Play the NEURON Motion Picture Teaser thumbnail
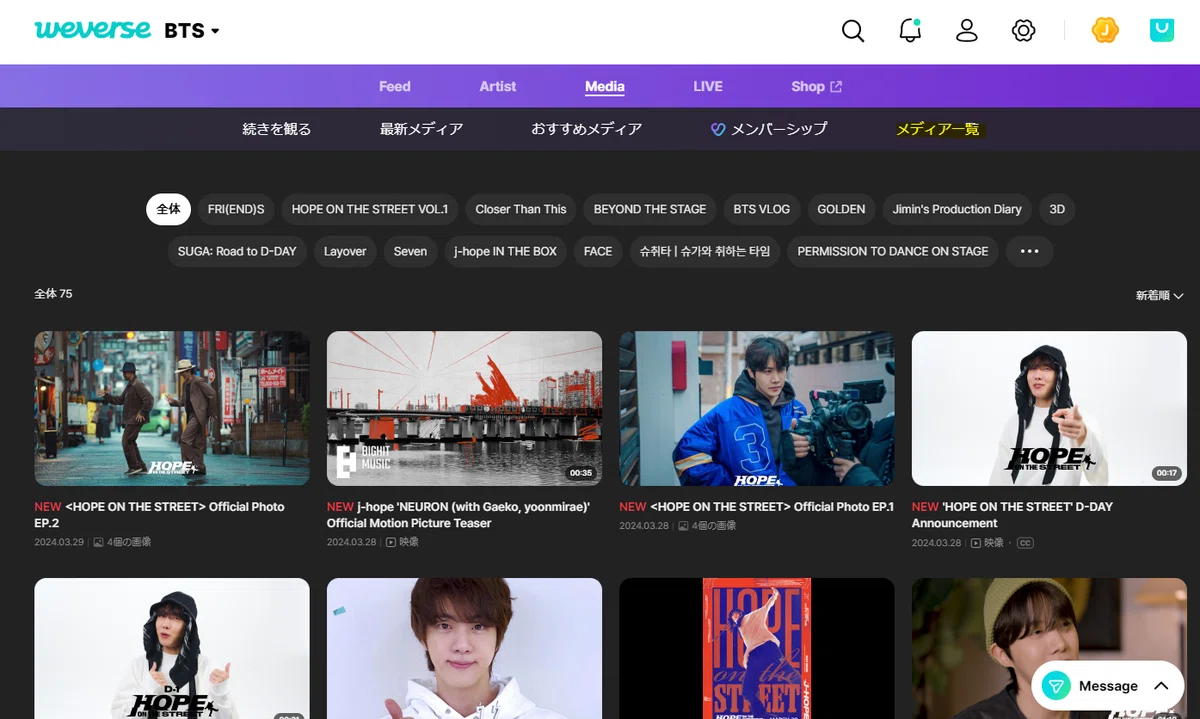The width and height of the screenshot is (1200, 719). [x=464, y=409]
